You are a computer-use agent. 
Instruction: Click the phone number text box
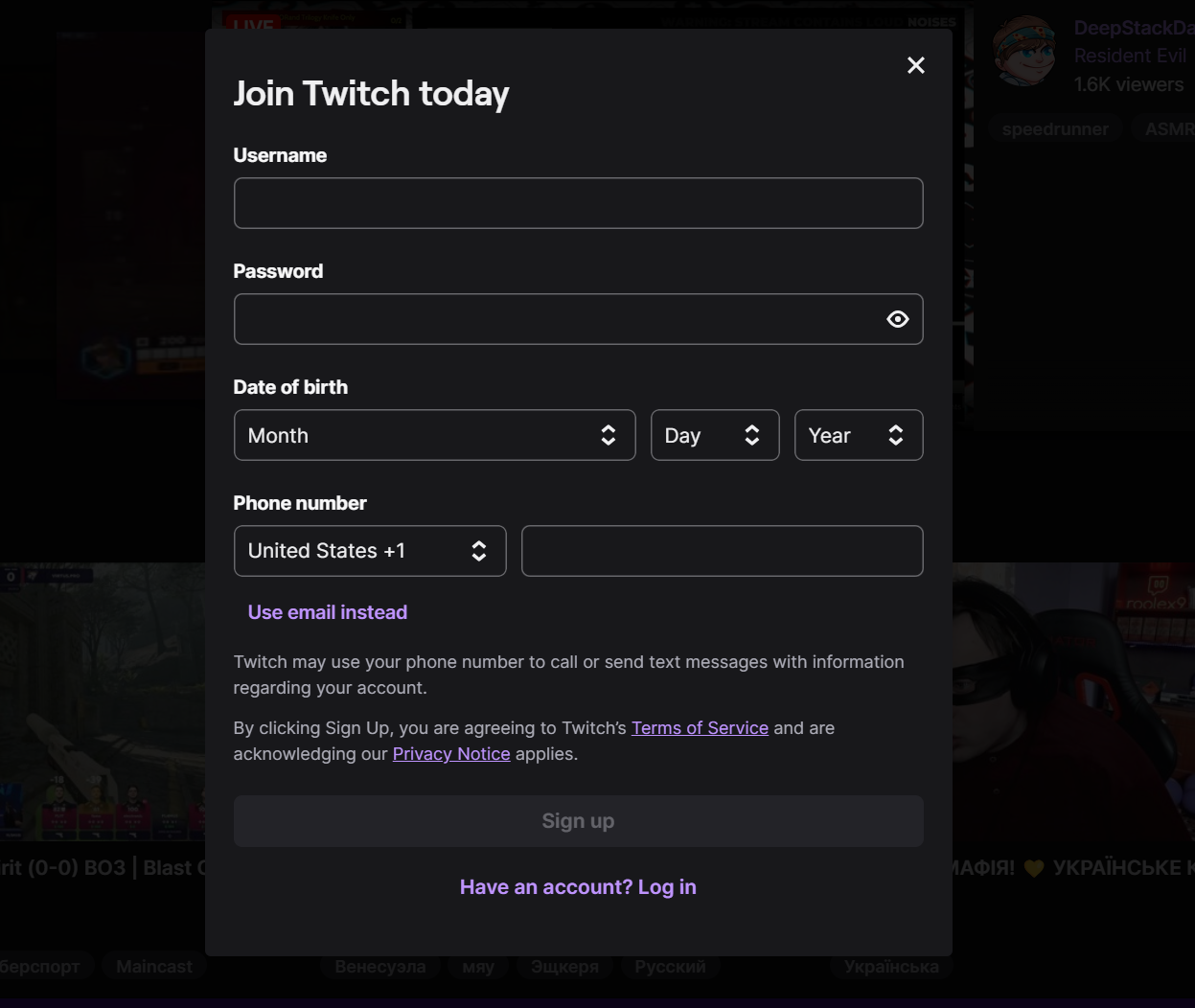[723, 551]
